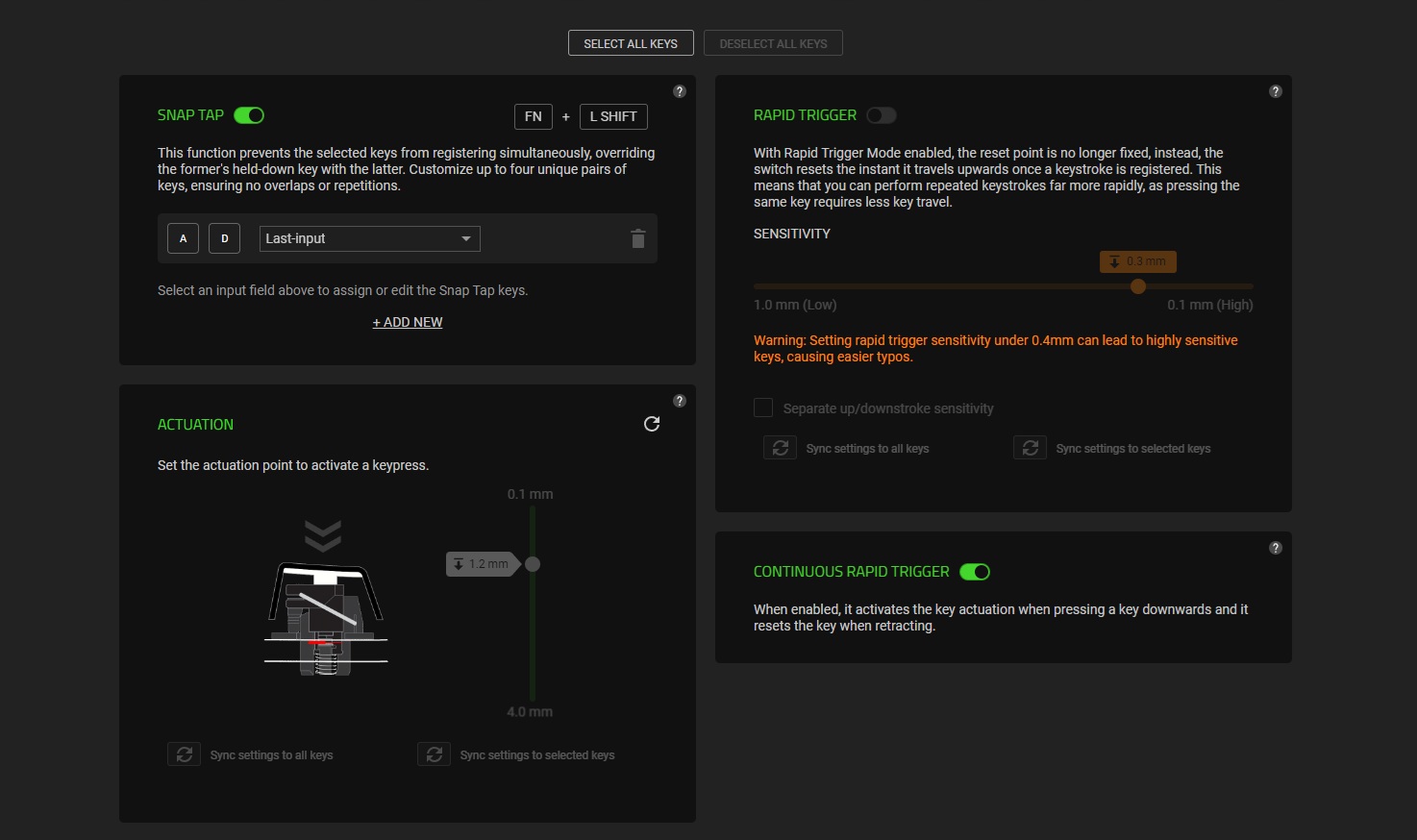Enable the Rapid Trigger toggle
The width and height of the screenshot is (1417, 840).
(881, 115)
